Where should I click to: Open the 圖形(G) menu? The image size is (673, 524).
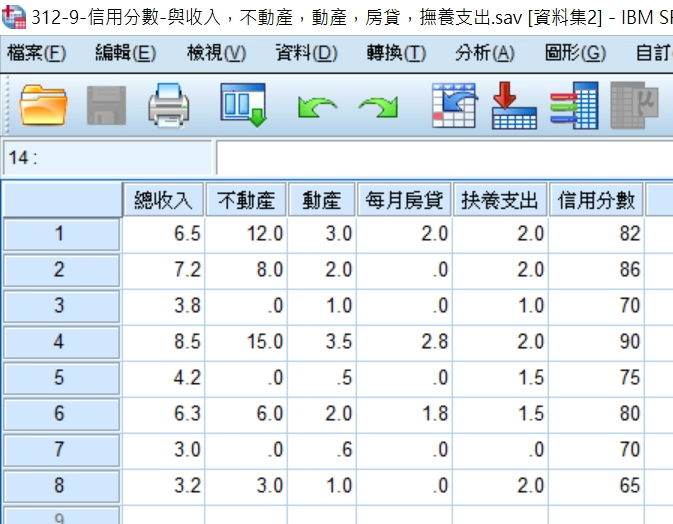(576, 53)
